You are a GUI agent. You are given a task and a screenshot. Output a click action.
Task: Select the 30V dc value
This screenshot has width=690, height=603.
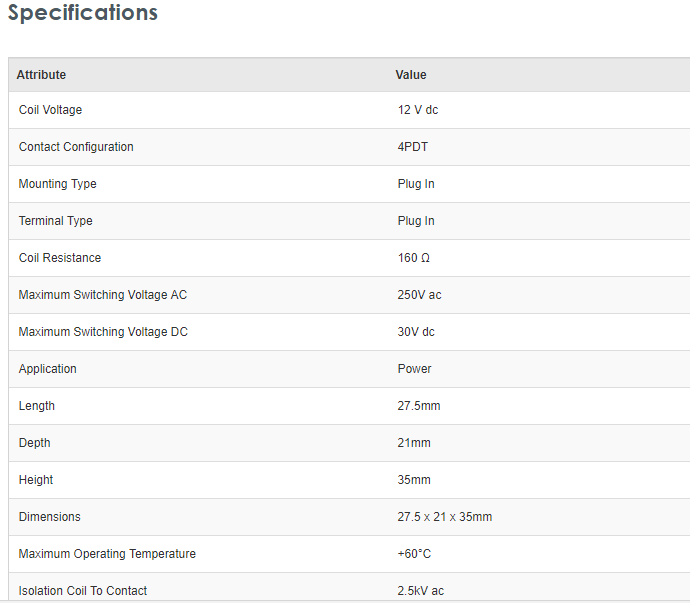pyautogui.click(x=416, y=332)
